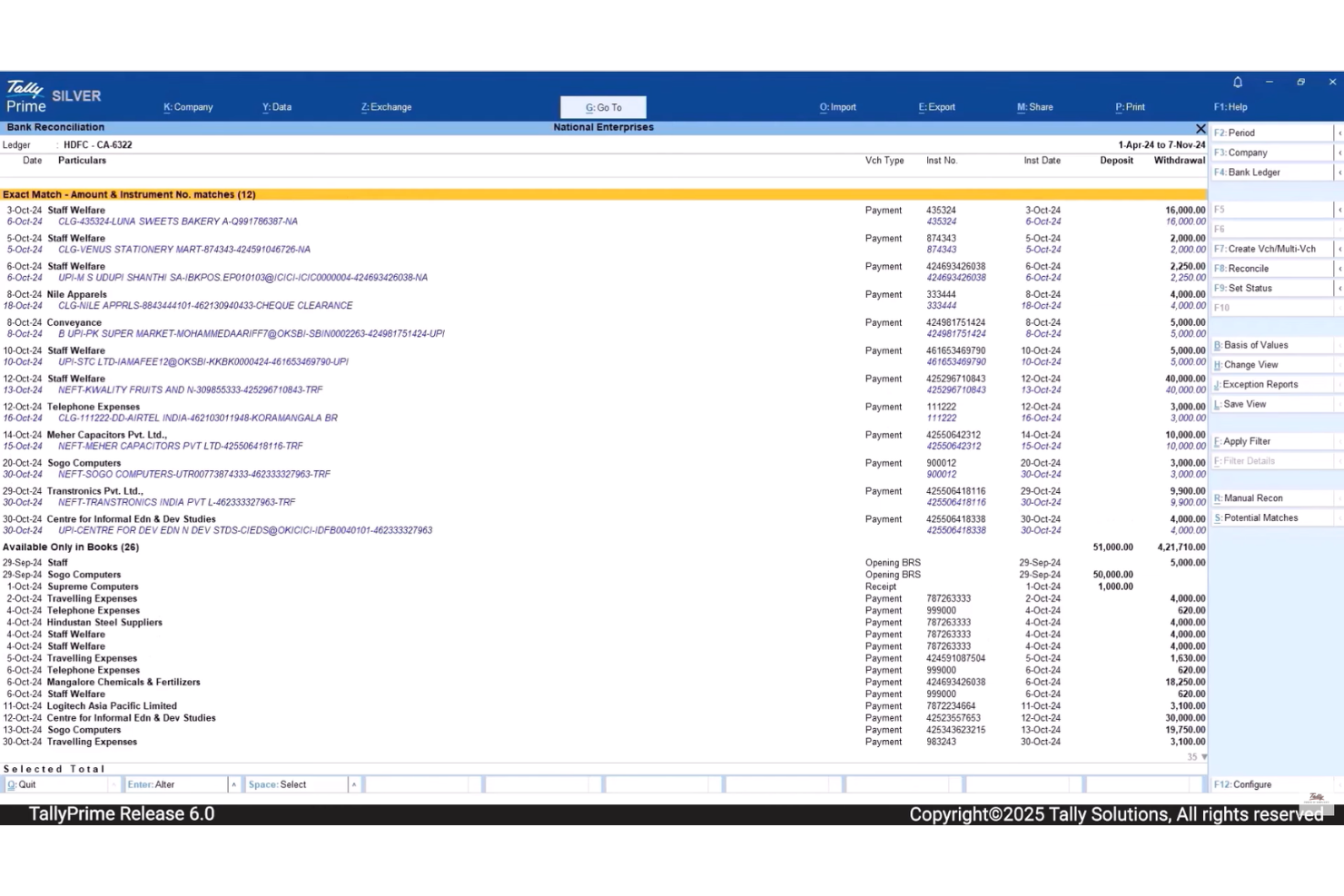Viewport: 1344px width, 896px height.
Task: Select the Nile Apparels payment row
Action: 76,294
